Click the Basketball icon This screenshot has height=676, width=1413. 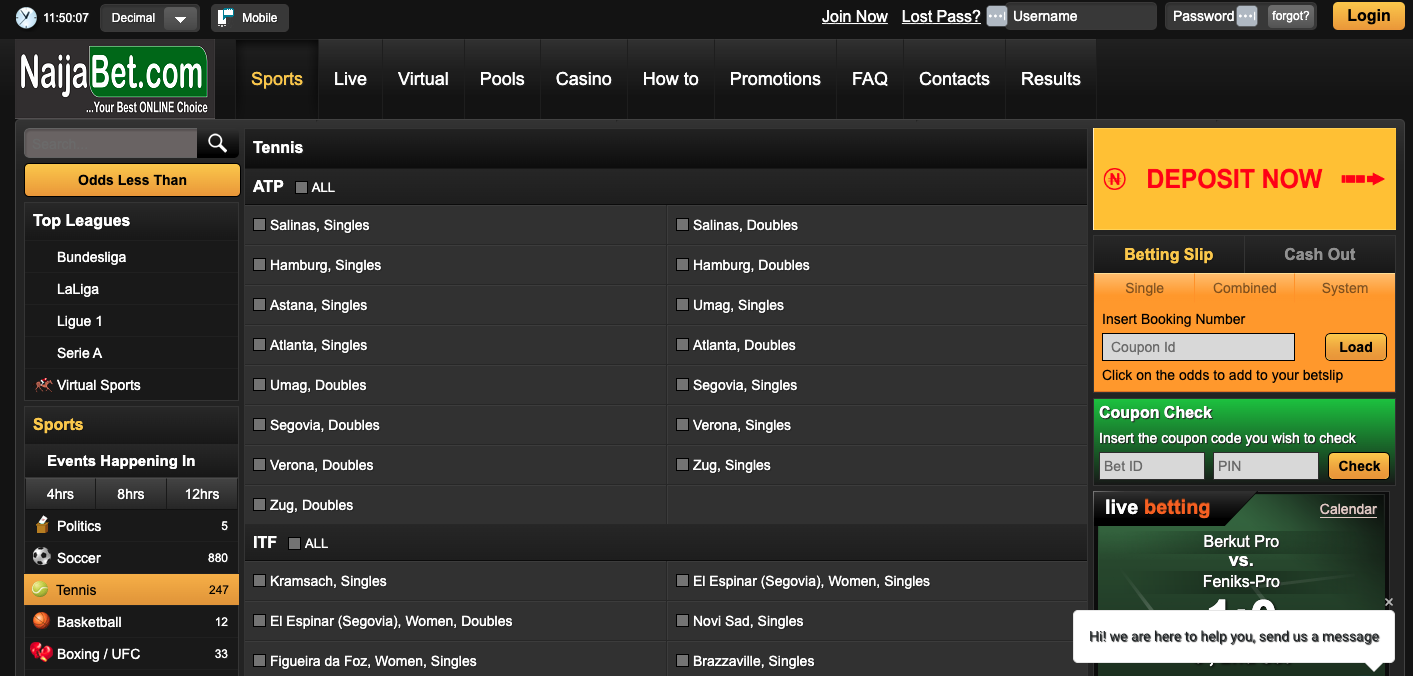(42, 621)
